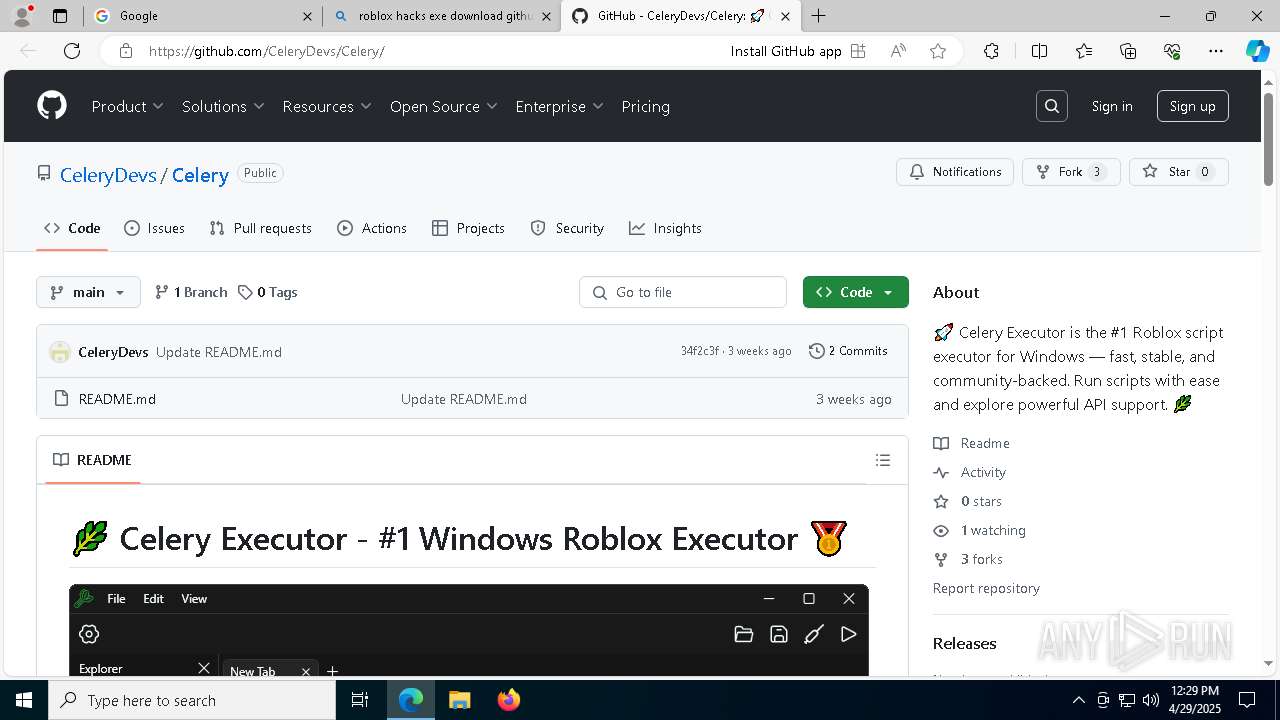The height and width of the screenshot is (720, 1280).
Task: Open Pricing link in header
Action: (645, 106)
